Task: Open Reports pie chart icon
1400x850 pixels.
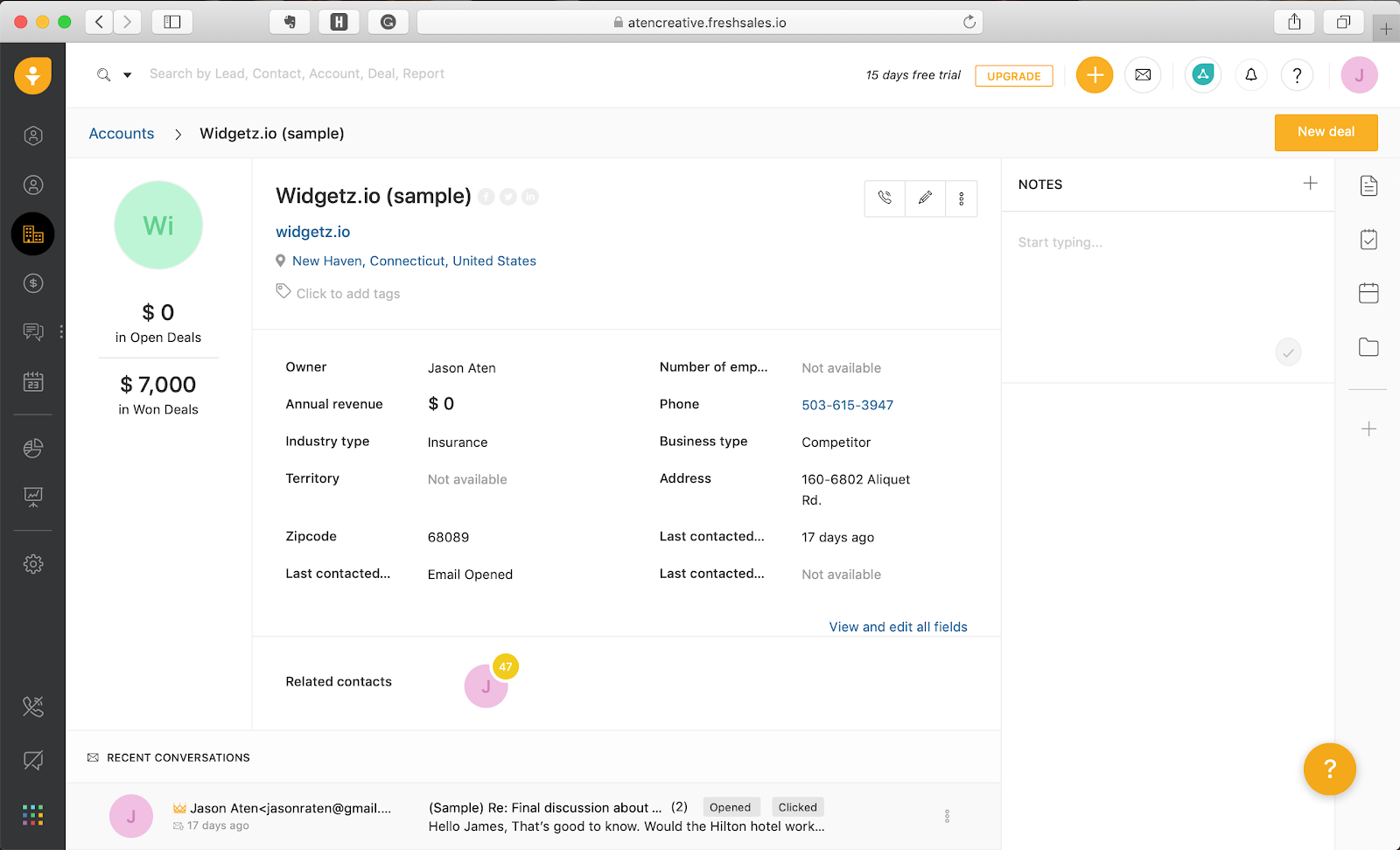Action: (x=33, y=448)
